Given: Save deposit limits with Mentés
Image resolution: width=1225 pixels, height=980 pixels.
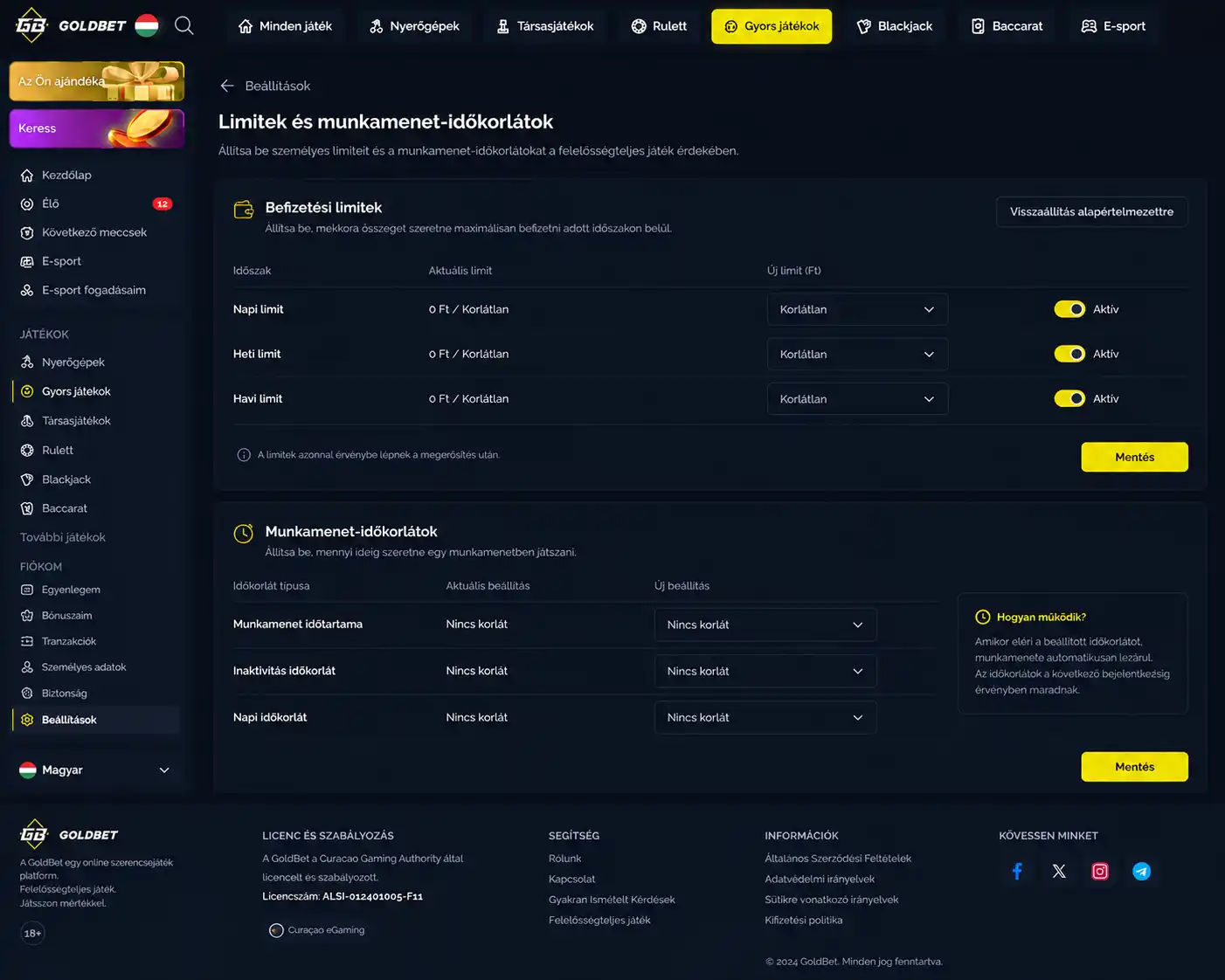Looking at the screenshot, I should (x=1134, y=457).
